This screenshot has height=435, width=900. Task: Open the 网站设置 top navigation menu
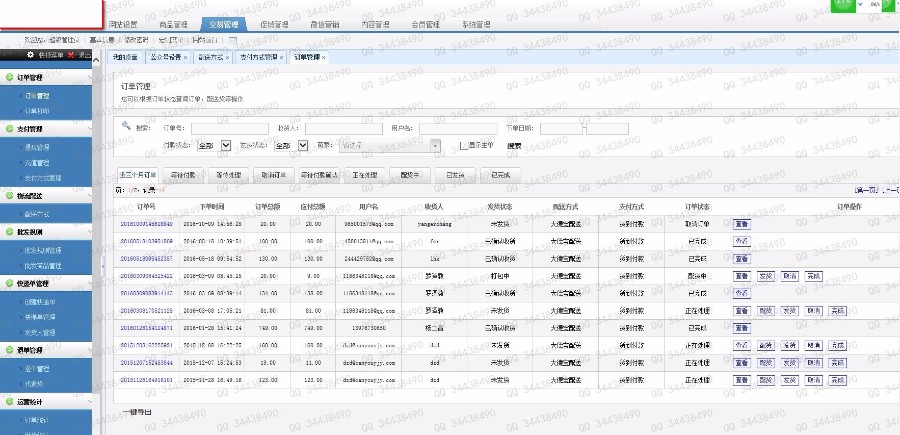point(123,25)
